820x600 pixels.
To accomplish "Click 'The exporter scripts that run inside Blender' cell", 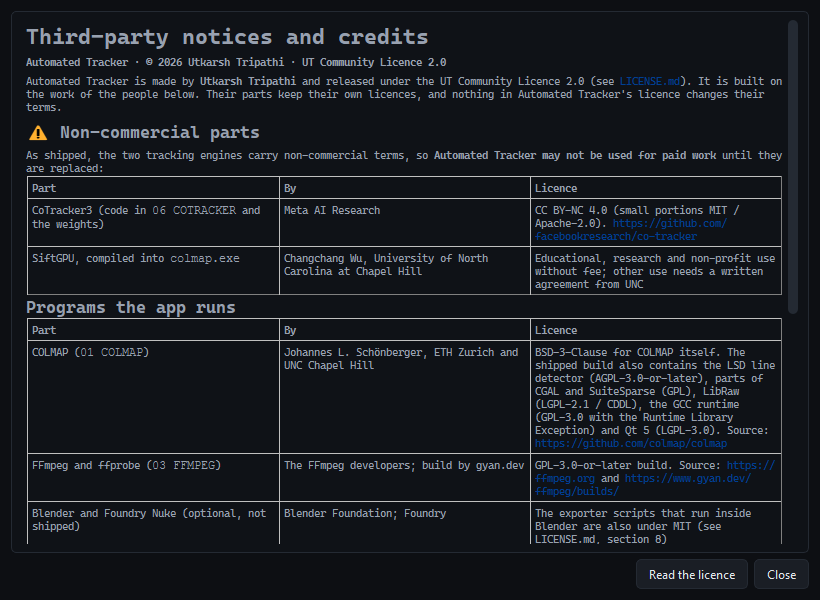I will [x=656, y=523].
